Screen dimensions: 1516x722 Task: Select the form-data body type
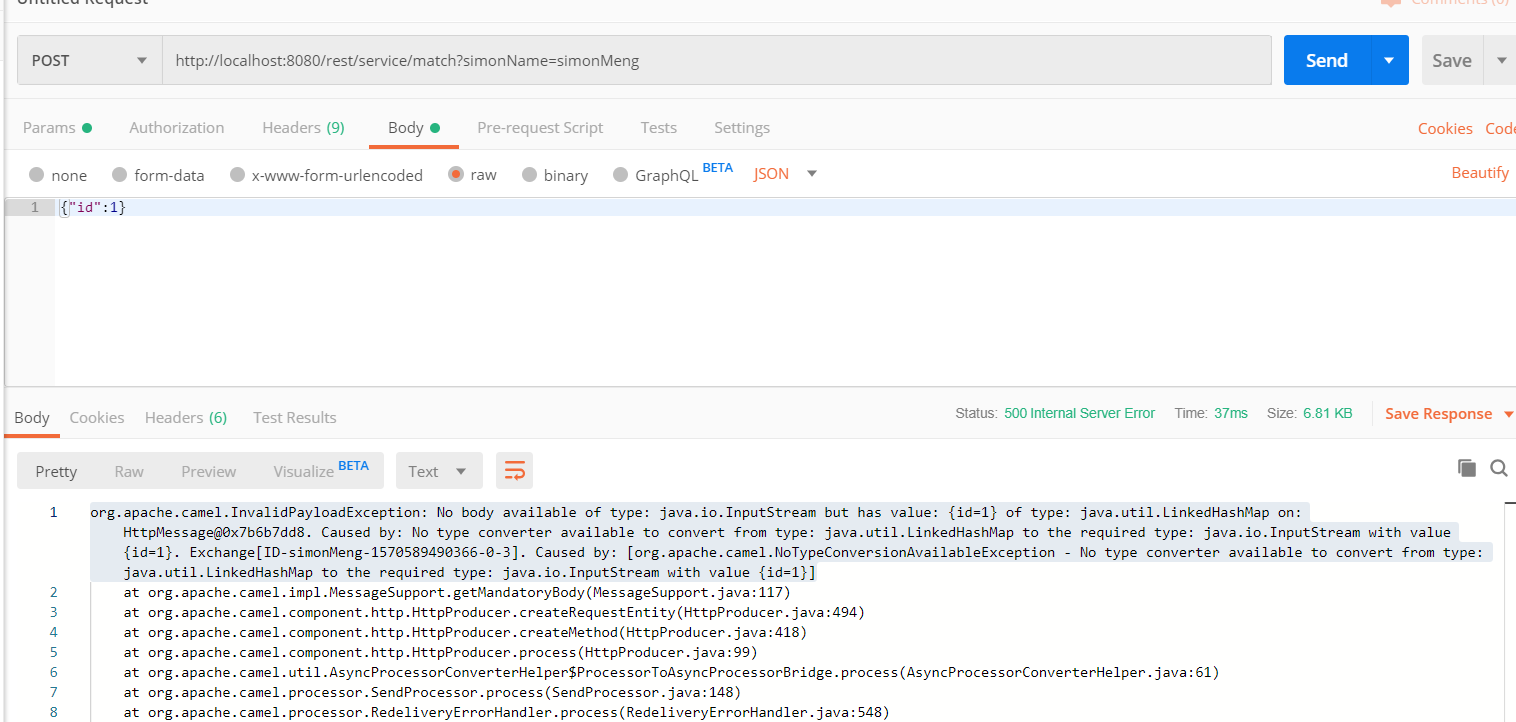coord(158,174)
